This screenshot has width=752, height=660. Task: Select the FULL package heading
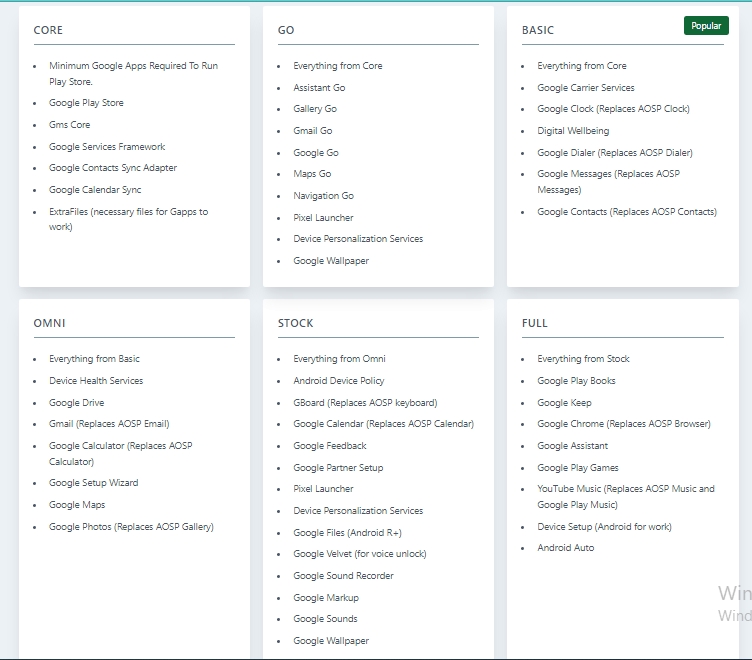534,323
